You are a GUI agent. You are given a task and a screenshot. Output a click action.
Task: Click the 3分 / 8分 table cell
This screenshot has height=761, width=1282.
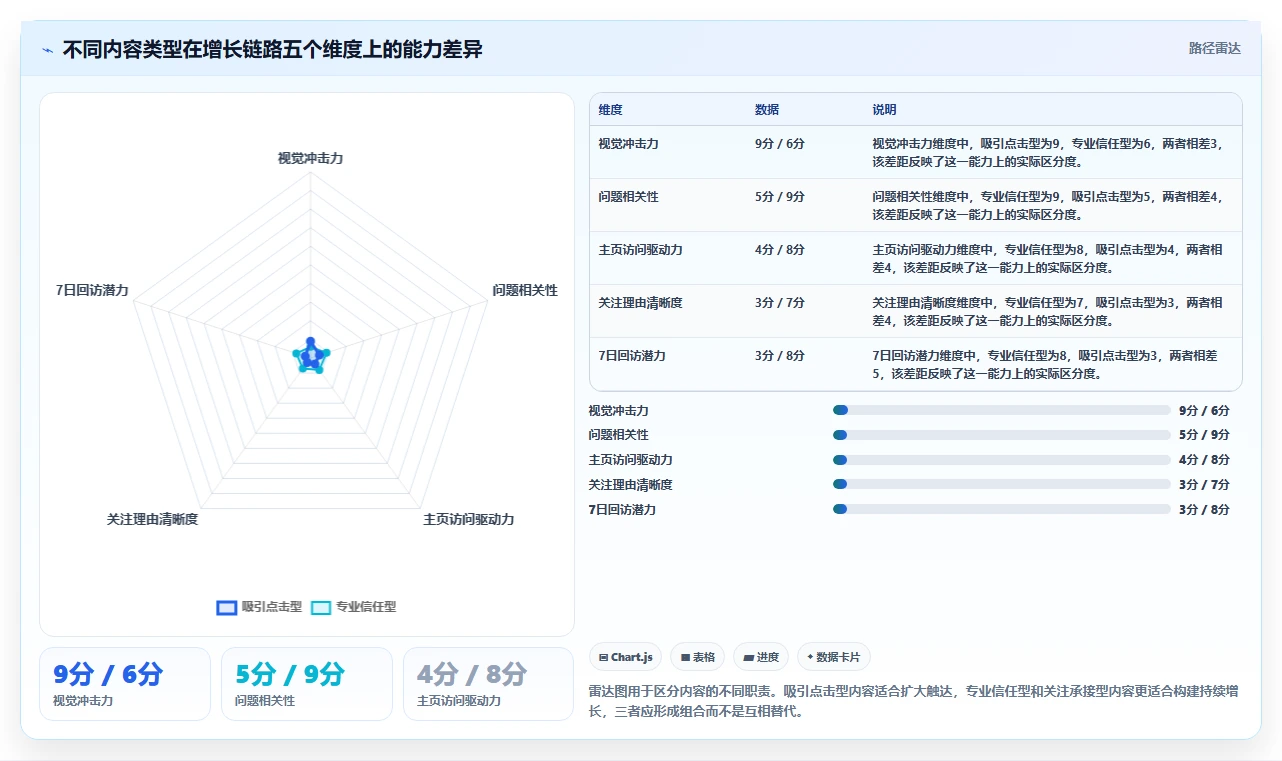tap(779, 356)
